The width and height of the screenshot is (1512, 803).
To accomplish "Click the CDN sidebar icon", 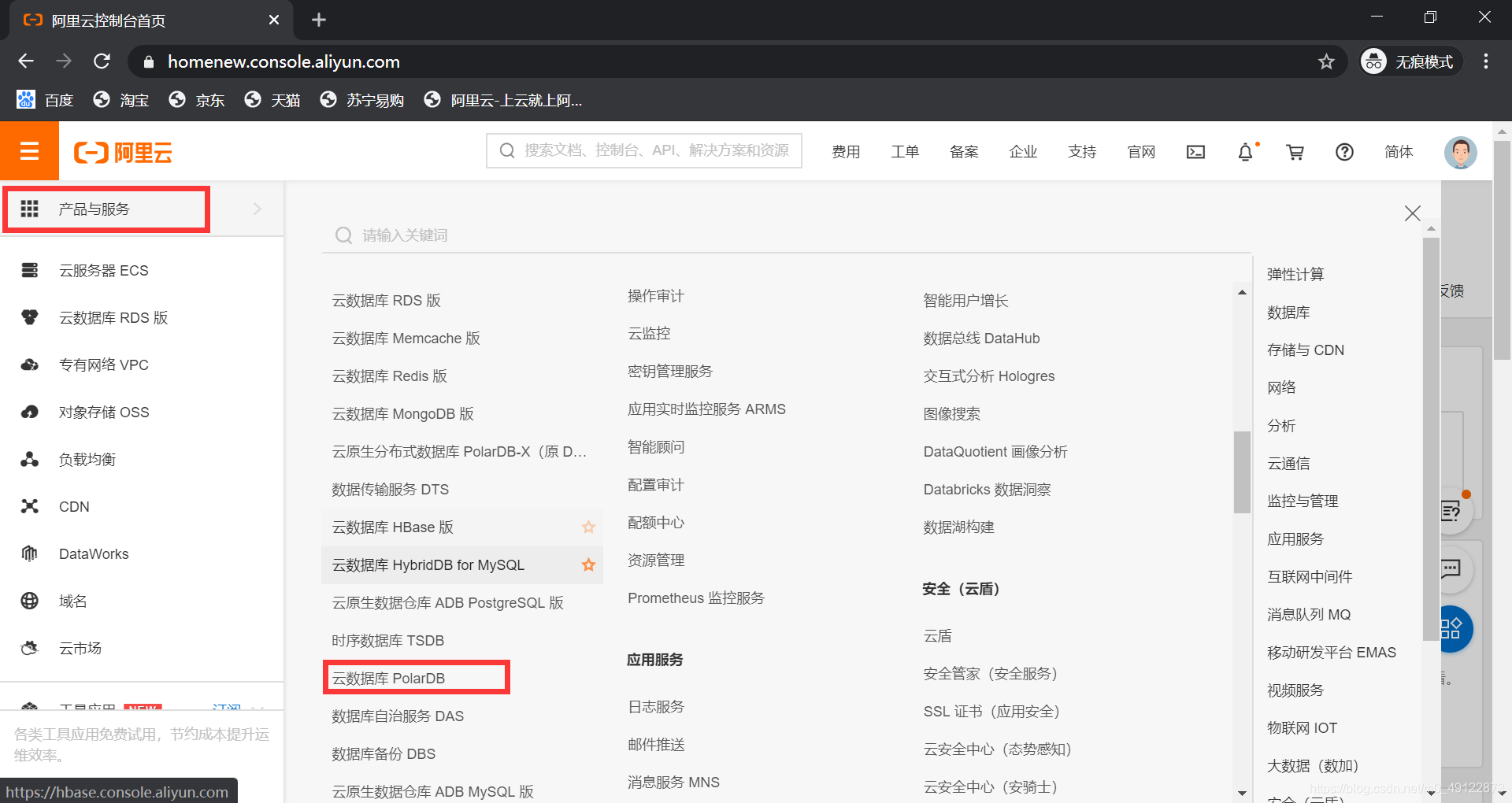I will click(x=29, y=506).
